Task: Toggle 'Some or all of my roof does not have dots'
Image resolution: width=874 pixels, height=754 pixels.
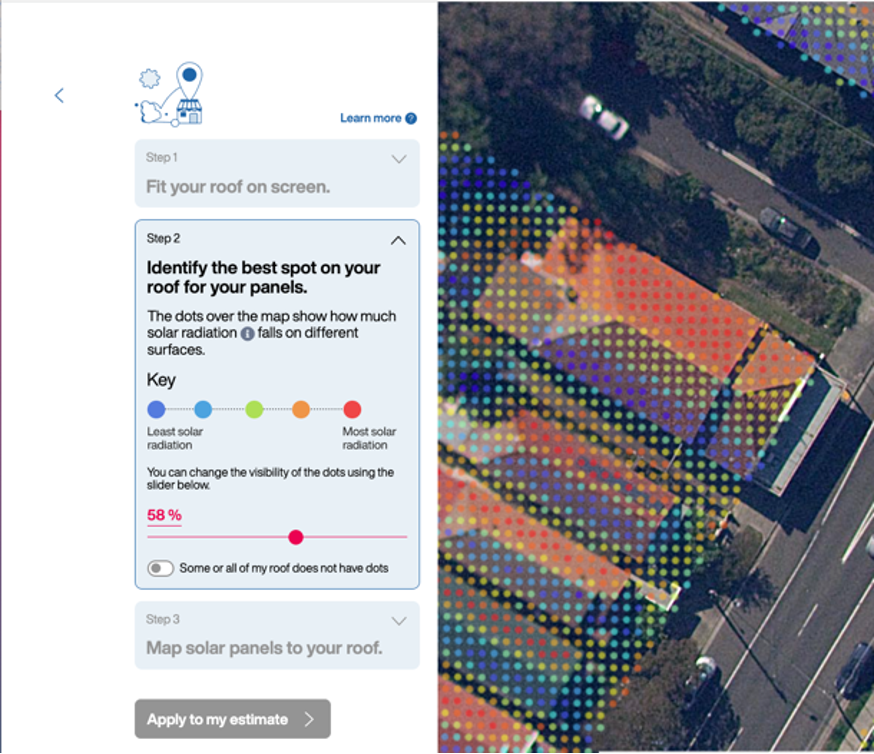Action: 161,568
